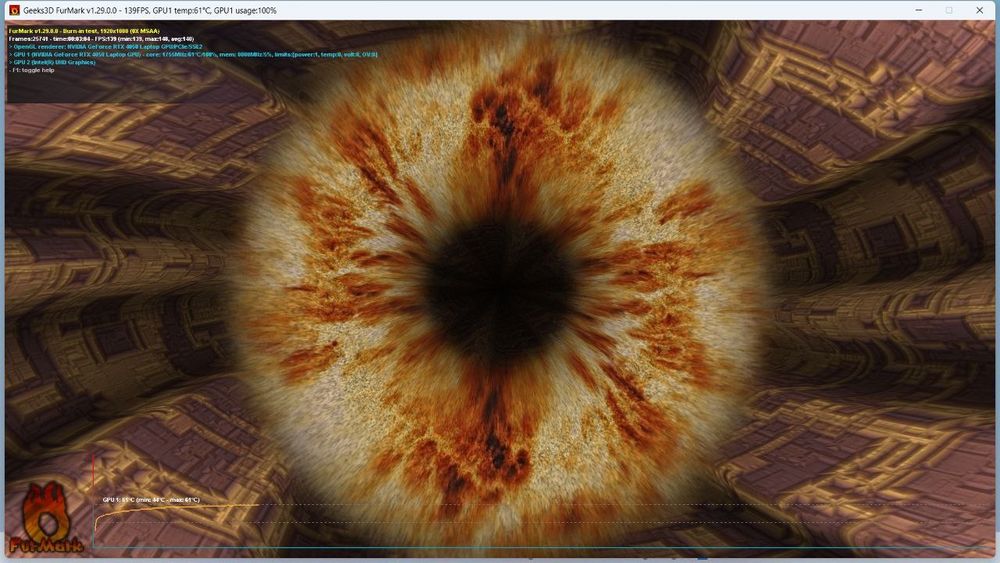
Task: Click the 'Frames:25741' FPS statistics line
Action: point(101,39)
